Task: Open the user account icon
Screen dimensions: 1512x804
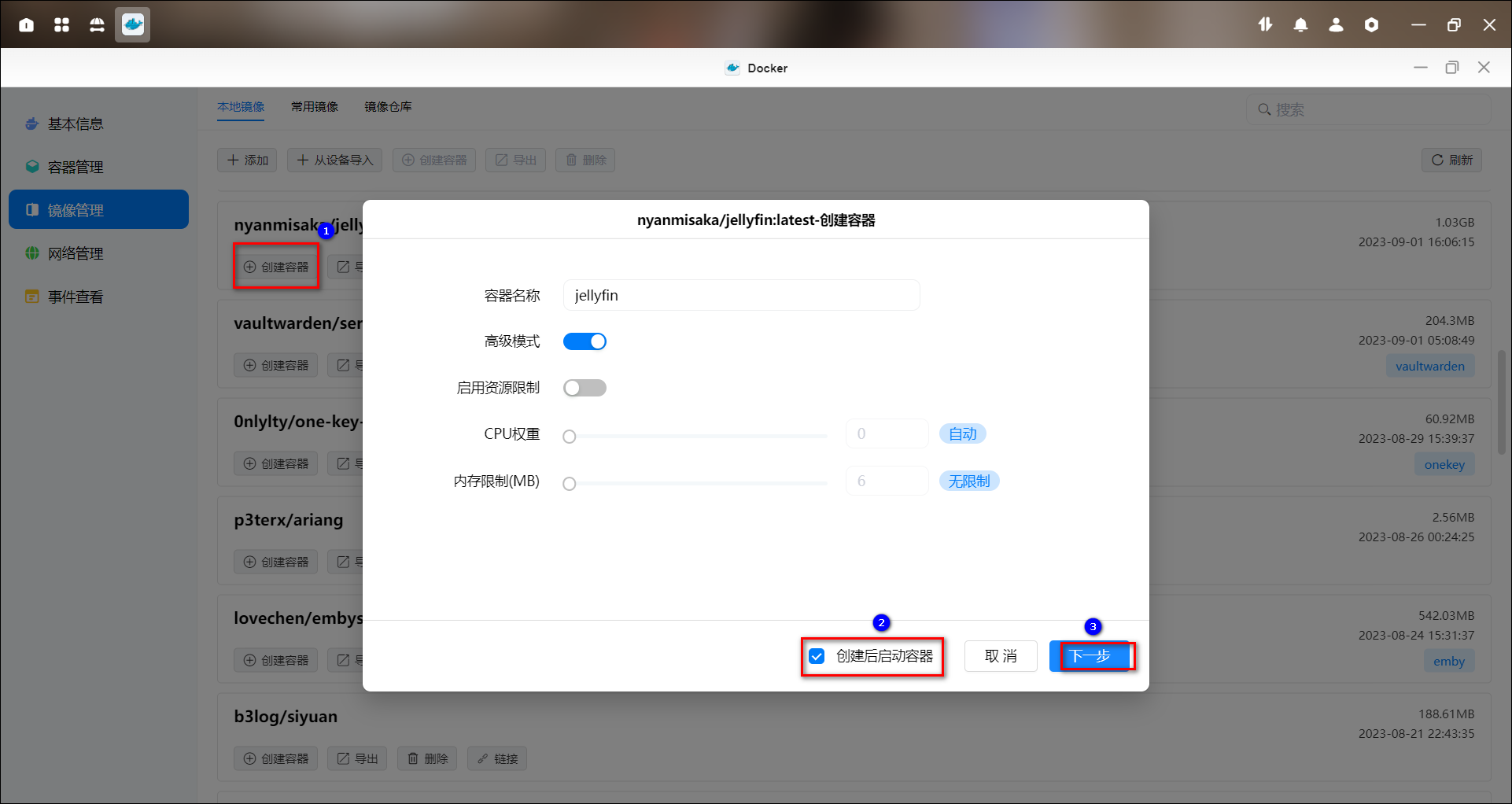Action: pyautogui.click(x=1336, y=24)
